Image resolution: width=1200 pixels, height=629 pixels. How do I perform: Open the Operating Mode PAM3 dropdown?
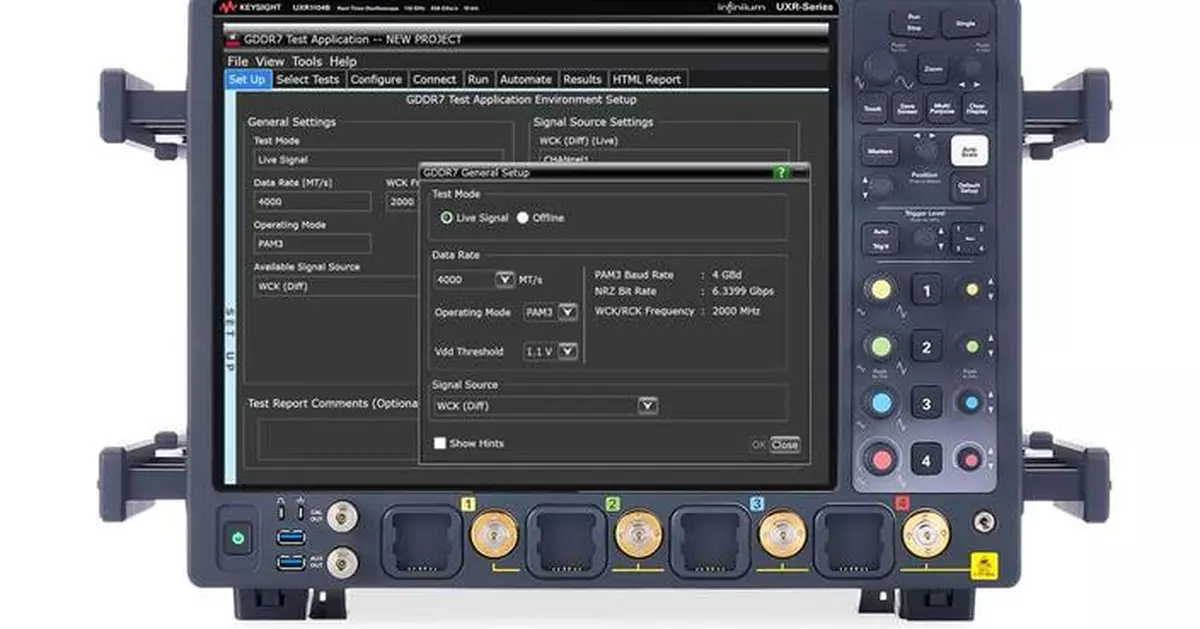coord(566,312)
